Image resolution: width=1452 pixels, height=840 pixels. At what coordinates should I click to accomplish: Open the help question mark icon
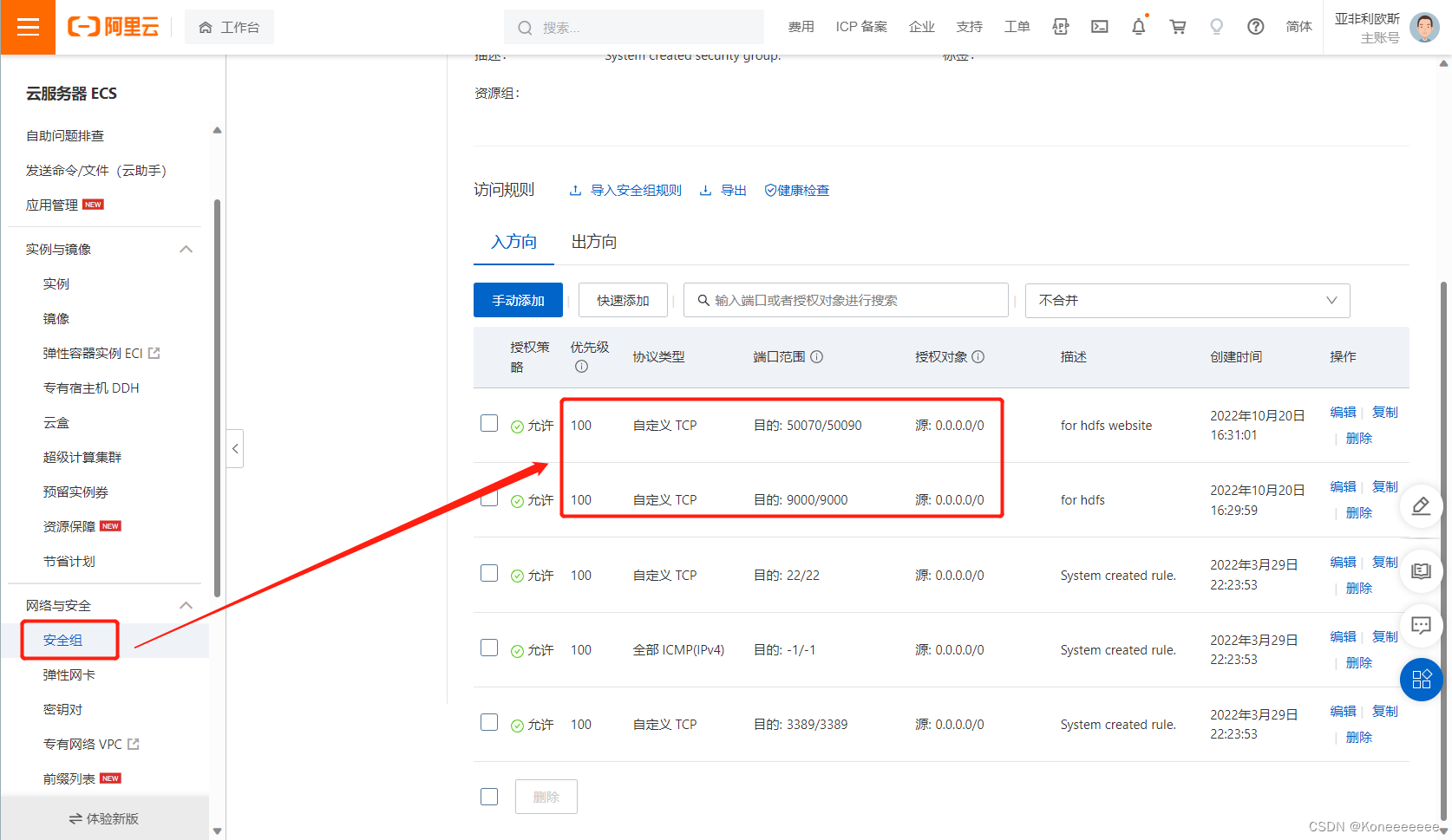pyautogui.click(x=1255, y=26)
